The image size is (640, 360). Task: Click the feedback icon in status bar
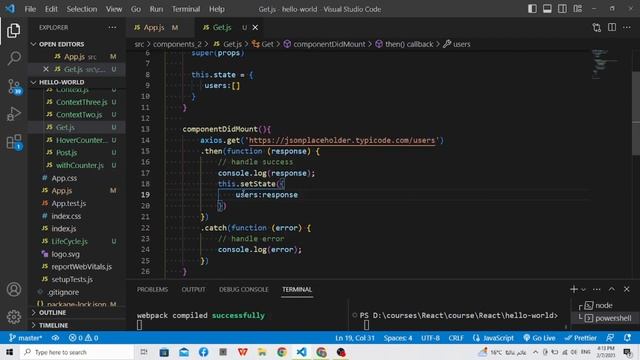pos(610,338)
